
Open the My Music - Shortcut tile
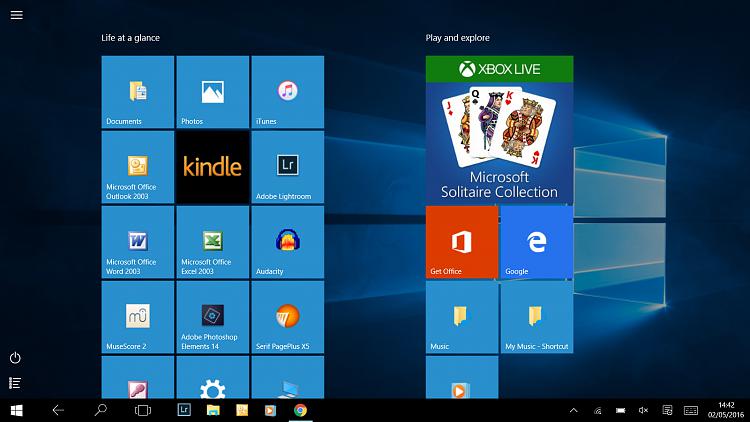[x=537, y=317]
